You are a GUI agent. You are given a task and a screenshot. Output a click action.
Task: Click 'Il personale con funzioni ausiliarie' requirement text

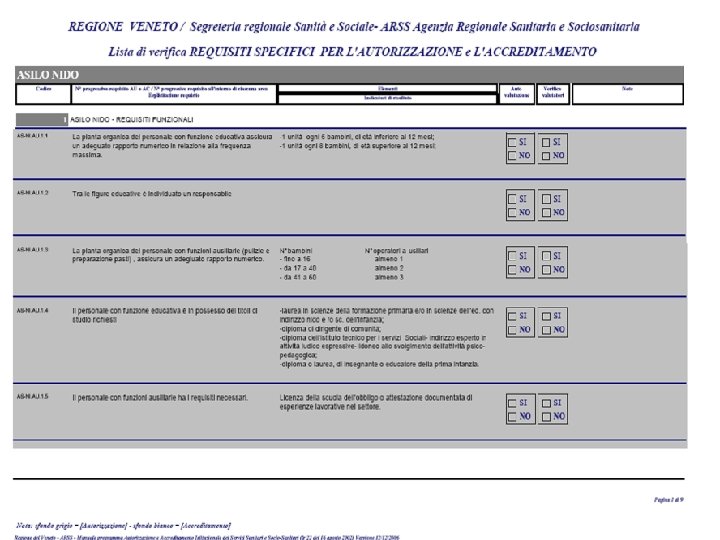coord(160,398)
